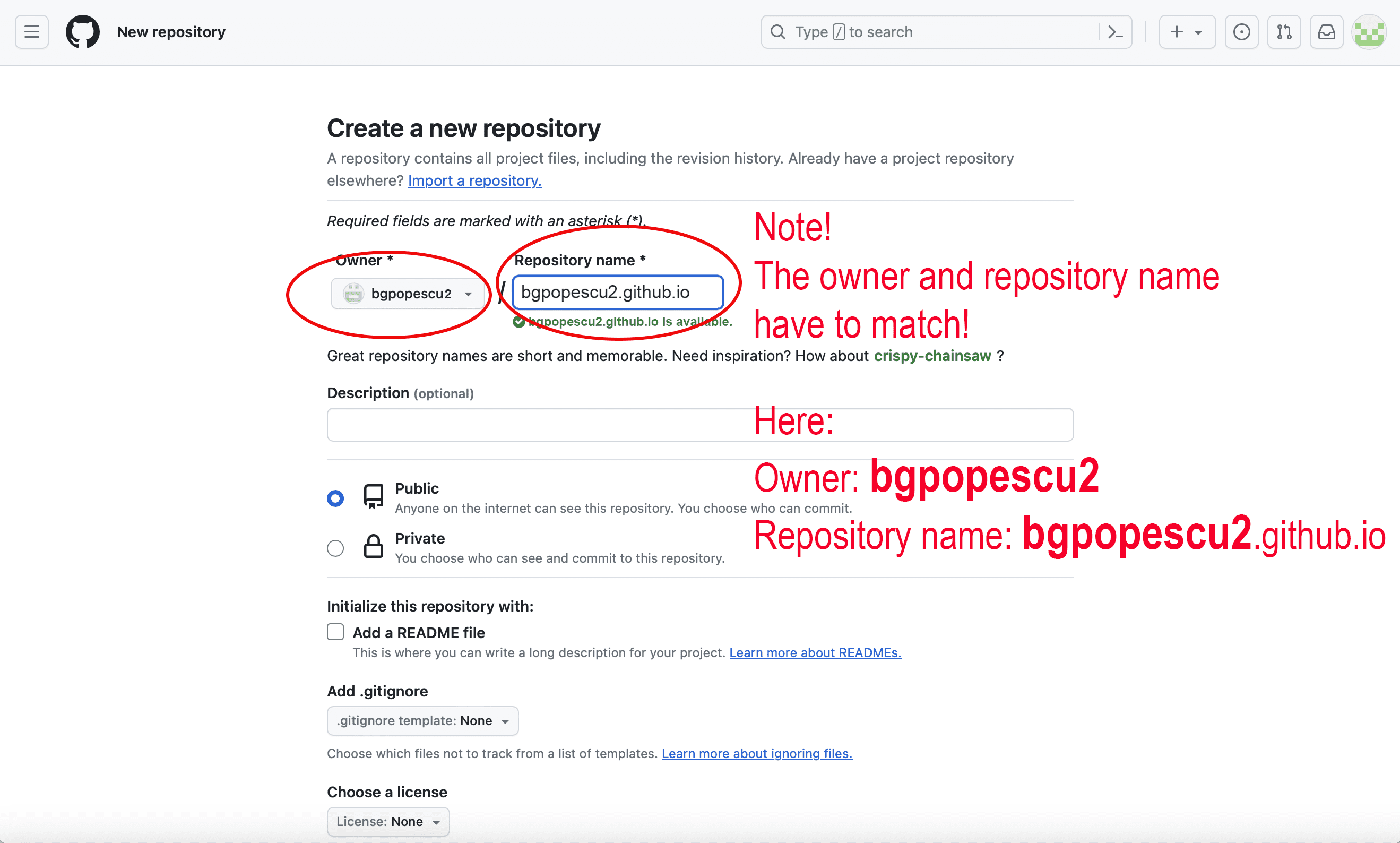Select the Public visibility radio button
Screen dimensions: 1400x843
(x=335, y=498)
